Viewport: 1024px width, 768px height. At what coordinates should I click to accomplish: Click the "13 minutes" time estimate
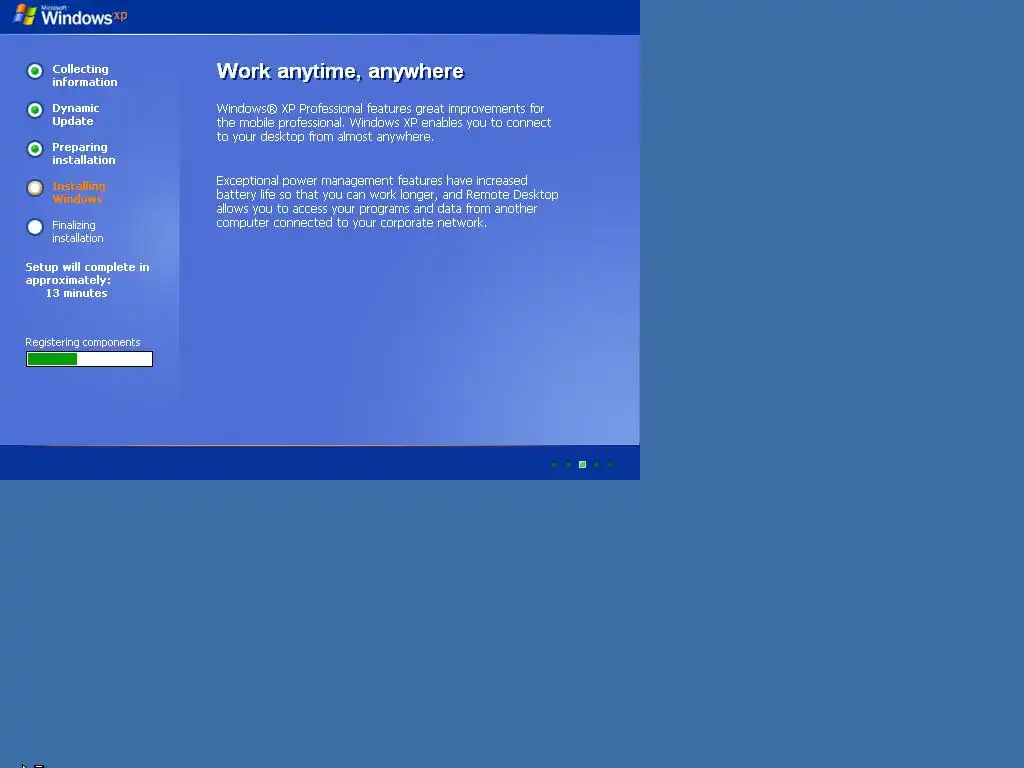click(x=76, y=293)
